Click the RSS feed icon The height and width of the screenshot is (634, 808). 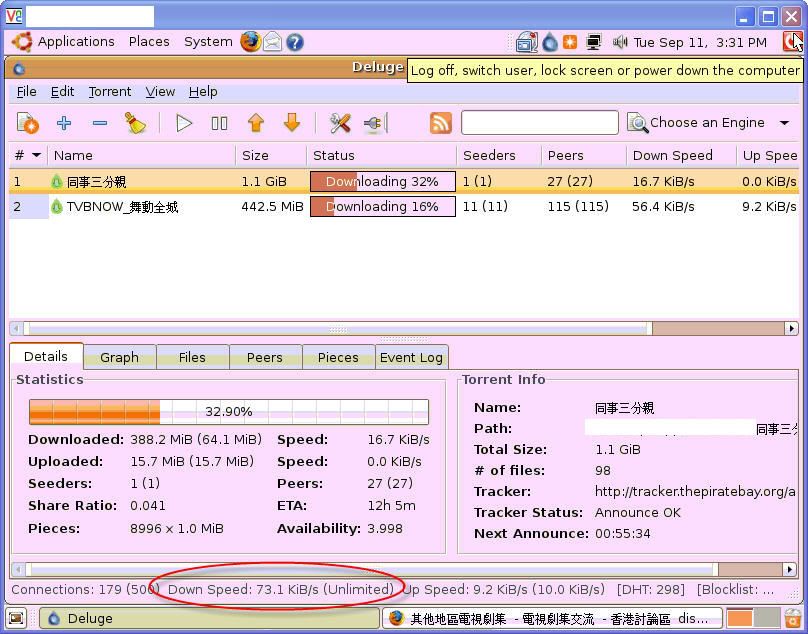[x=440, y=122]
